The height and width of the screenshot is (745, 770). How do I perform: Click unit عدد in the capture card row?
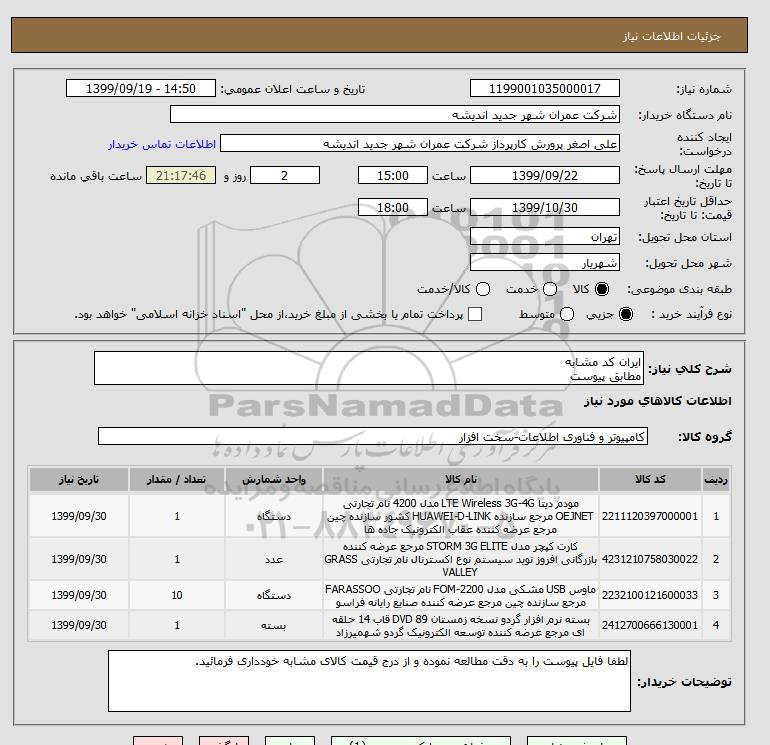[x=274, y=559]
